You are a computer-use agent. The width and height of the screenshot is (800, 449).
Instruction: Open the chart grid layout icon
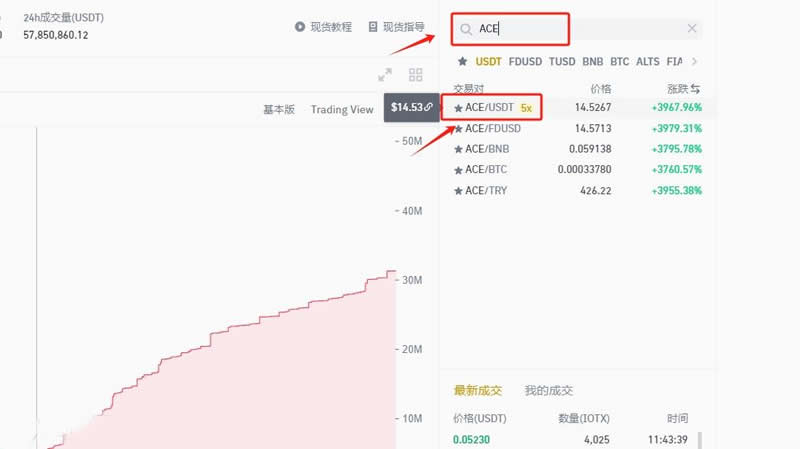pyautogui.click(x=416, y=75)
